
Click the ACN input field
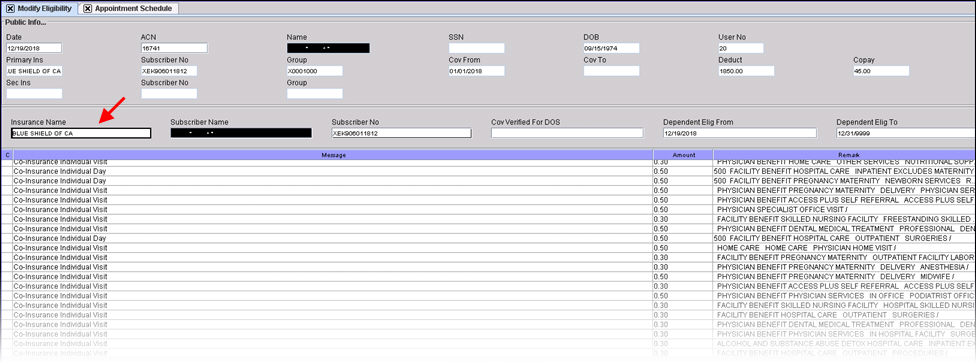pyautogui.click(x=174, y=48)
